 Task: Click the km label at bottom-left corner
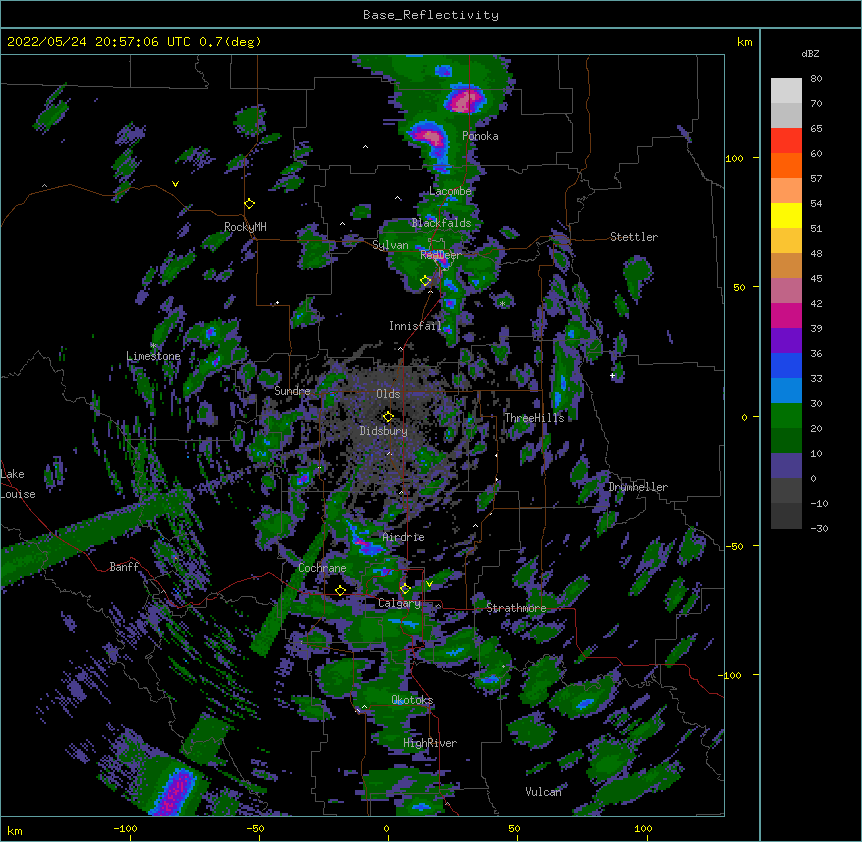[15, 830]
